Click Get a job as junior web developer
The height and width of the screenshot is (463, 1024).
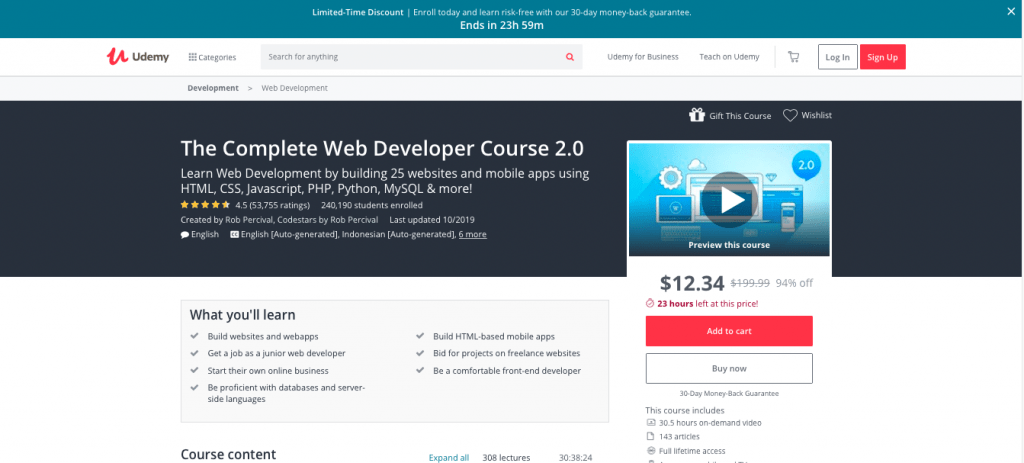pos(276,353)
